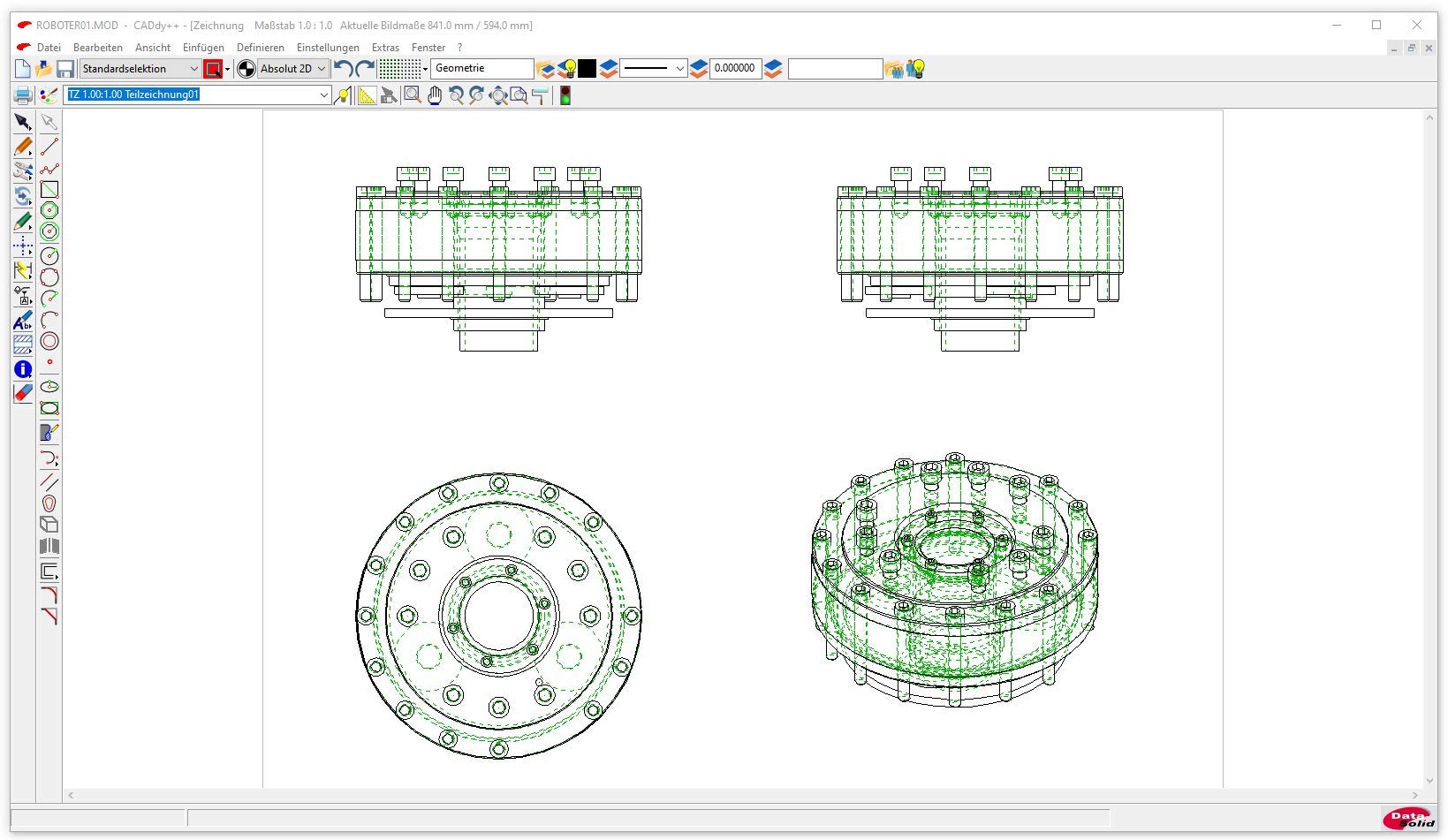Select the fillet corner tool
1448x840 pixels.
point(49,595)
